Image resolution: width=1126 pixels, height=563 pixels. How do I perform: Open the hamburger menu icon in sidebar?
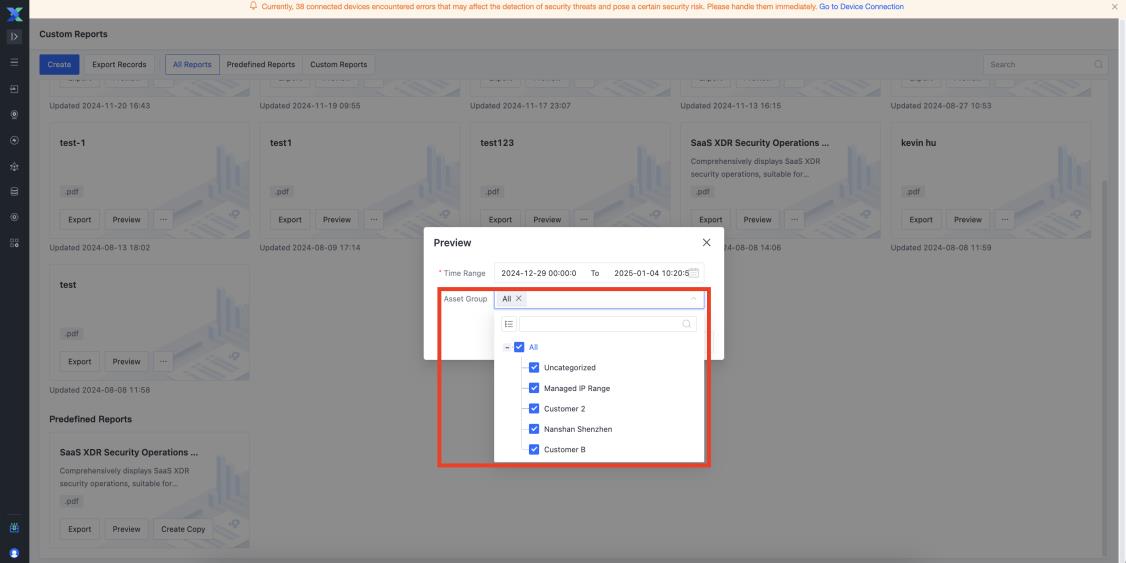14,62
